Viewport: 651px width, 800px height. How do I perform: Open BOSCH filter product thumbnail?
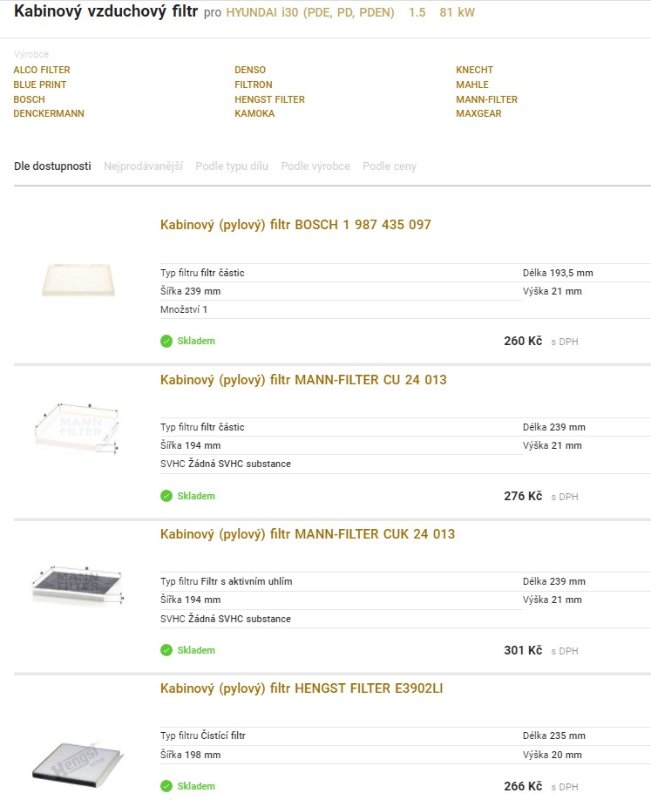click(78, 280)
